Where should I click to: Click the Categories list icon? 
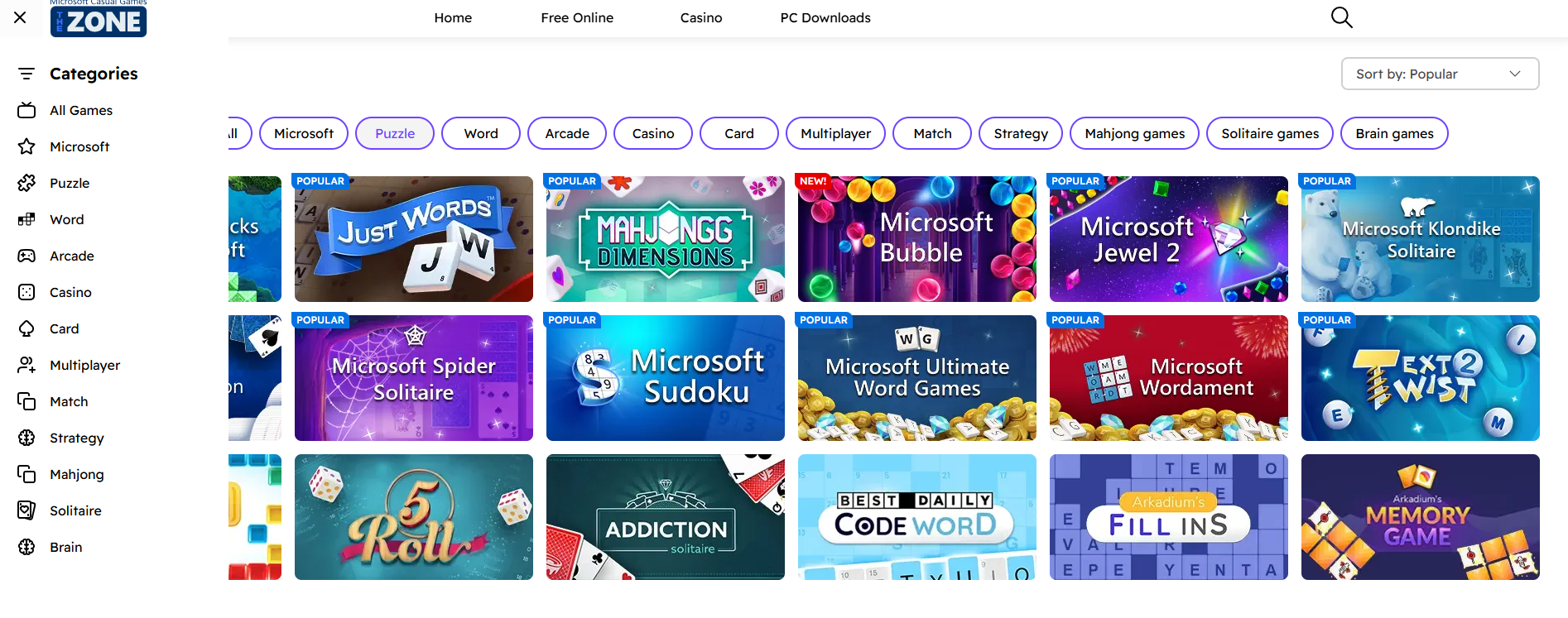click(x=26, y=74)
